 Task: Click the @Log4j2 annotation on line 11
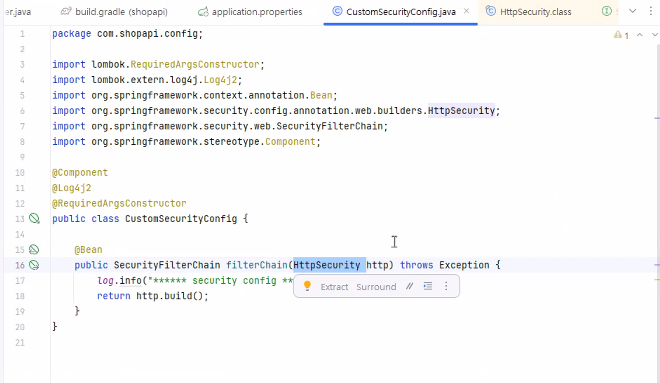[x=72, y=188]
